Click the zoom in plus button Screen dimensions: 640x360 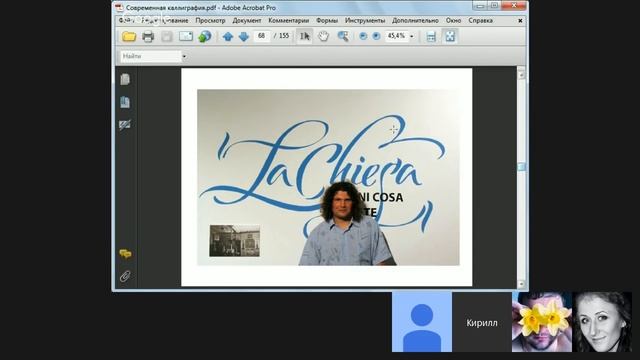[x=376, y=36]
